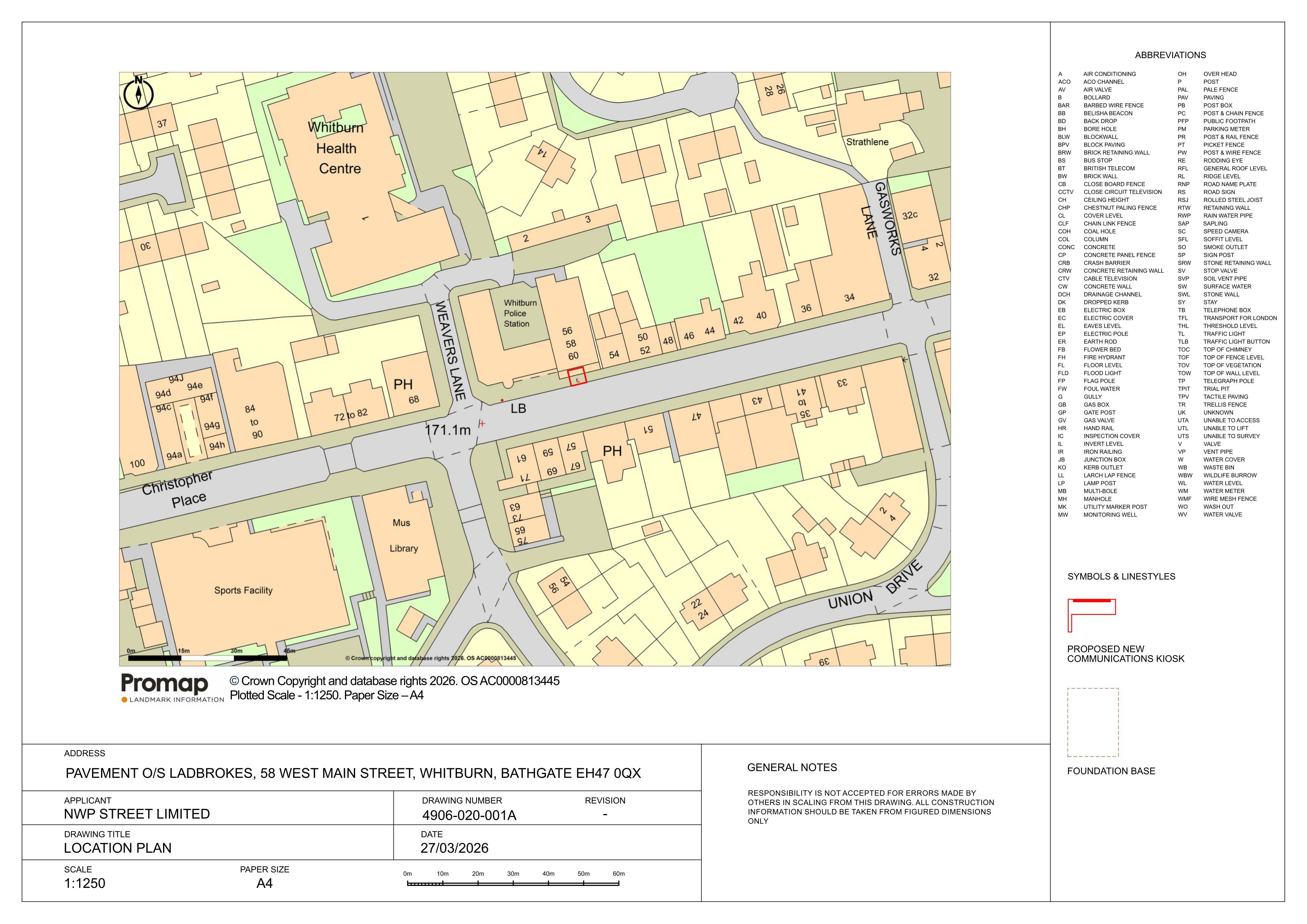1307x924 pixels.
Task: Click abbreviation "TRANSPORT FOR LONDON"
Action: point(1240,318)
